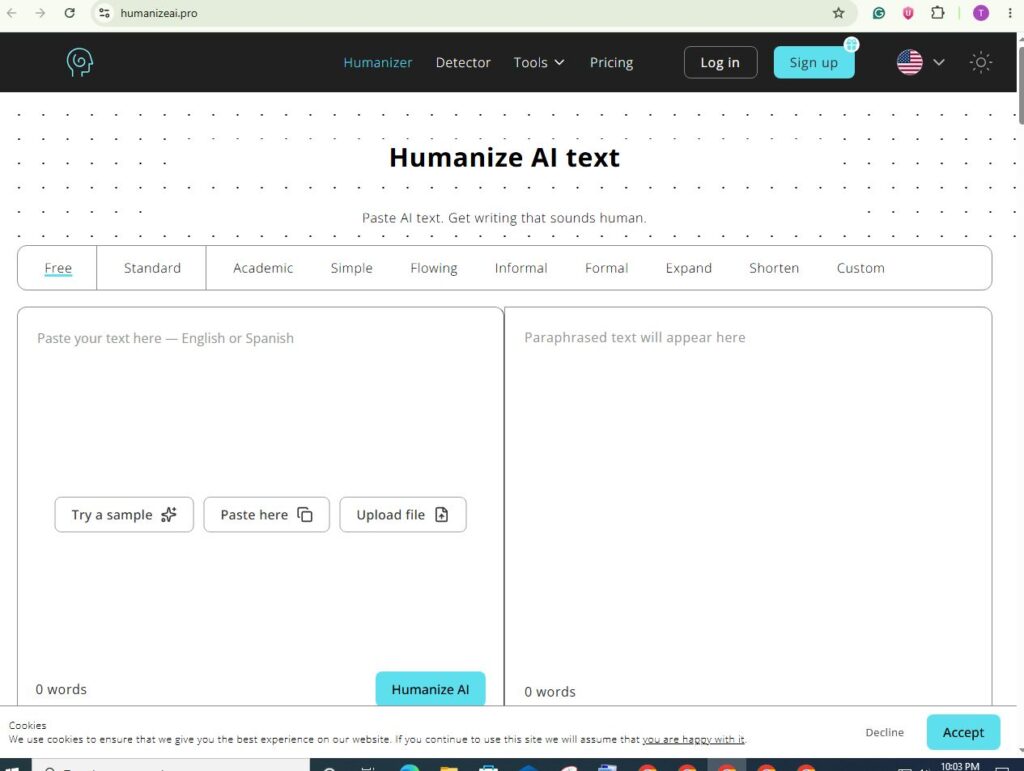Click the humanizeai.pro address bar URL

tap(159, 13)
